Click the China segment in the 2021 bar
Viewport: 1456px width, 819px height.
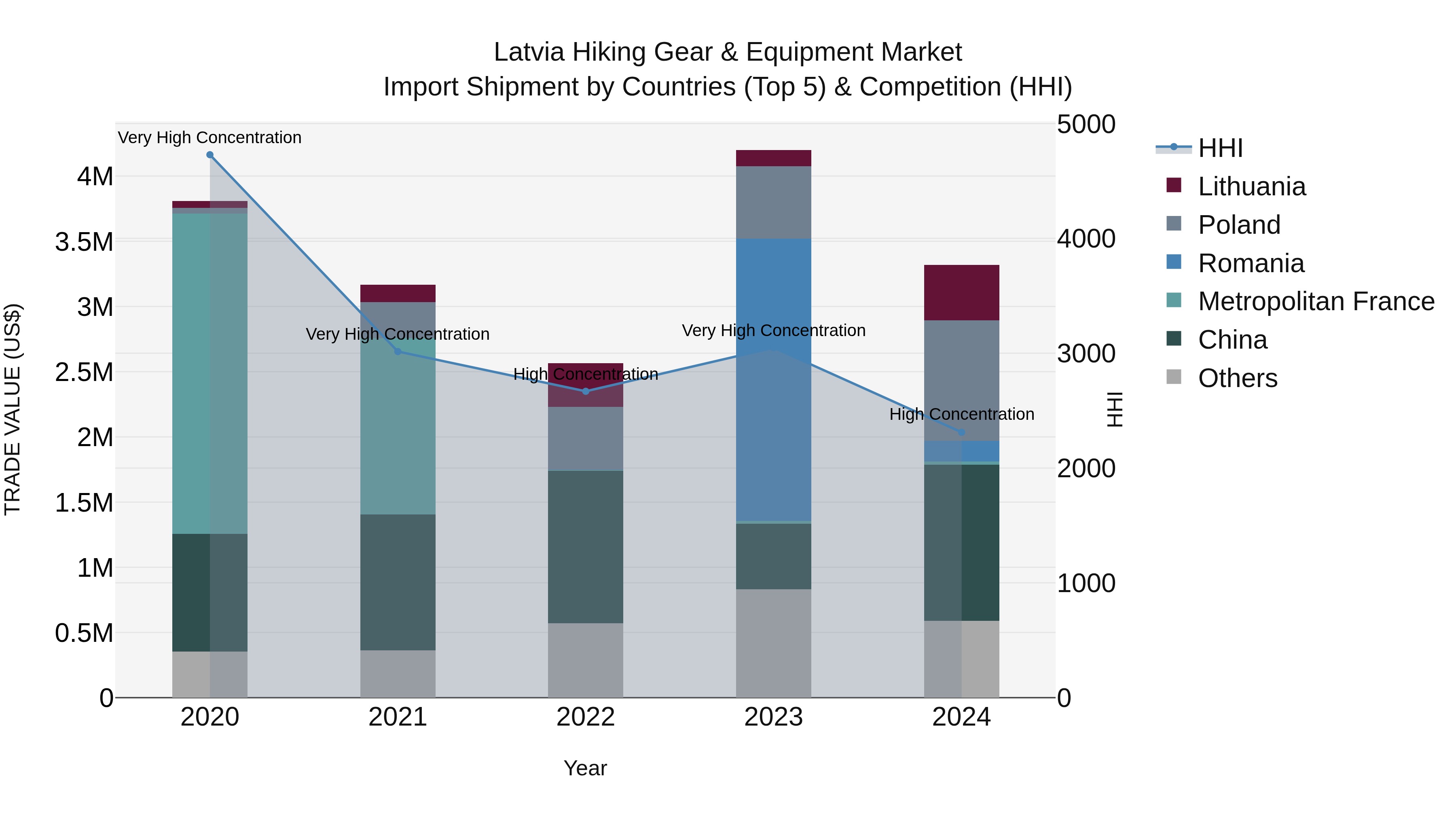click(x=397, y=582)
